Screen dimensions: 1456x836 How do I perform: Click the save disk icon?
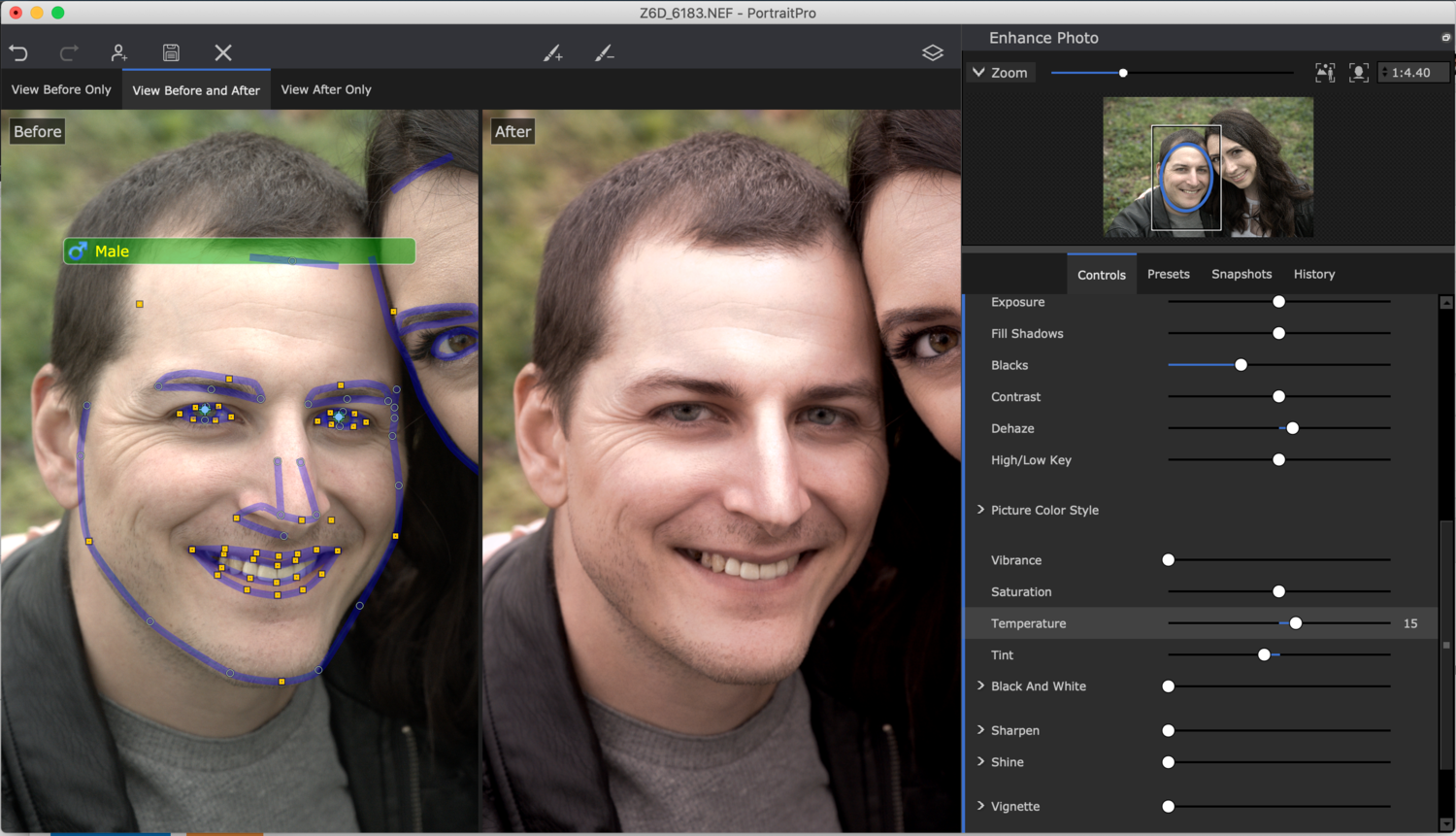[x=171, y=53]
